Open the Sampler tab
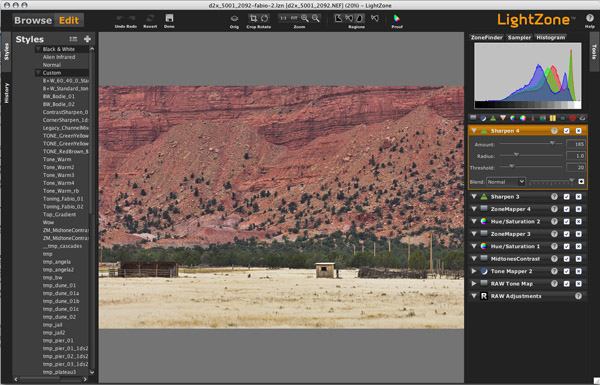 tap(519, 38)
